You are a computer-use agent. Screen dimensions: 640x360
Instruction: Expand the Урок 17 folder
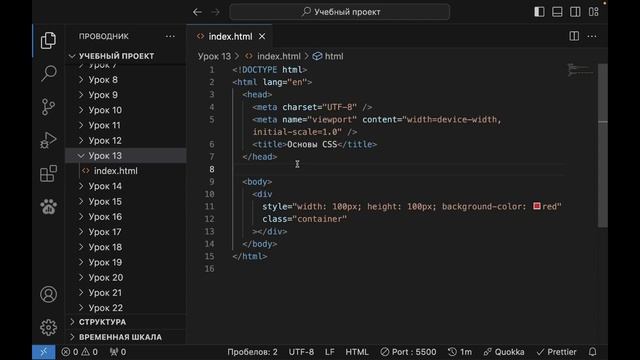click(126, 232)
